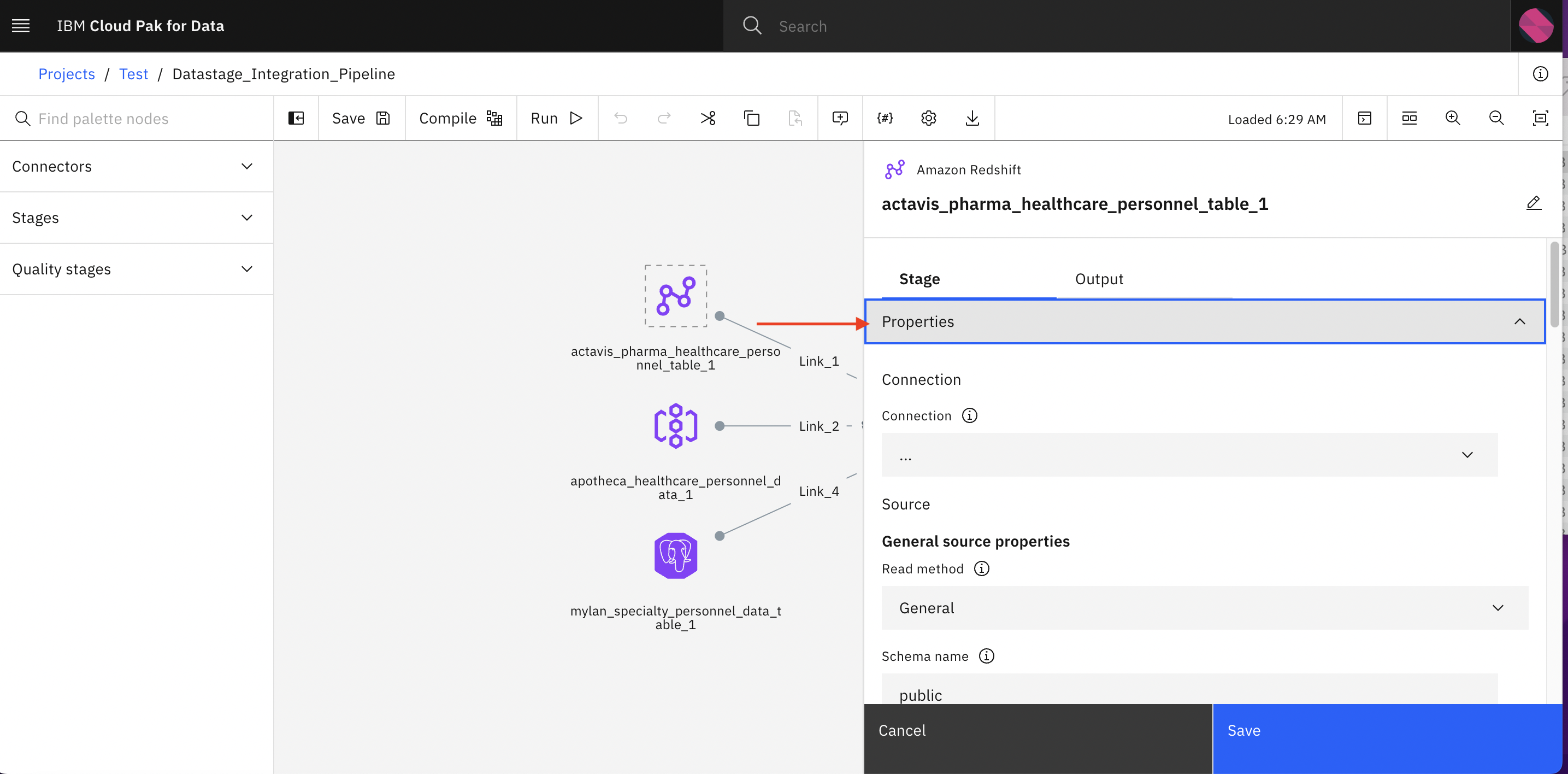The width and height of the screenshot is (1568, 774).
Task: Click the Link_1 label
Action: tap(819, 361)
